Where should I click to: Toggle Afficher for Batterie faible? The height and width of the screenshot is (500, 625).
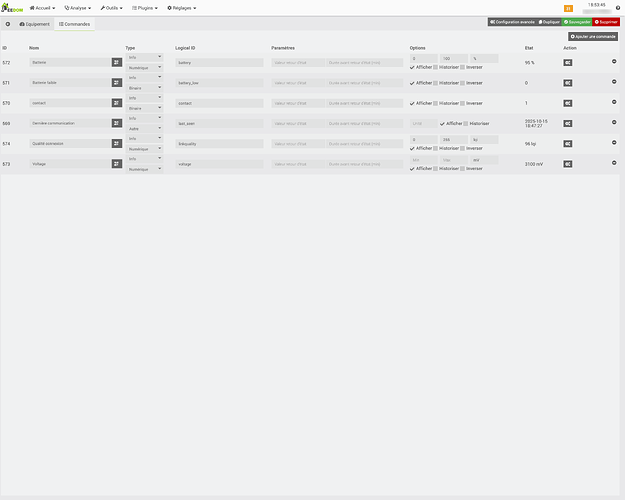tap(412, 83)
